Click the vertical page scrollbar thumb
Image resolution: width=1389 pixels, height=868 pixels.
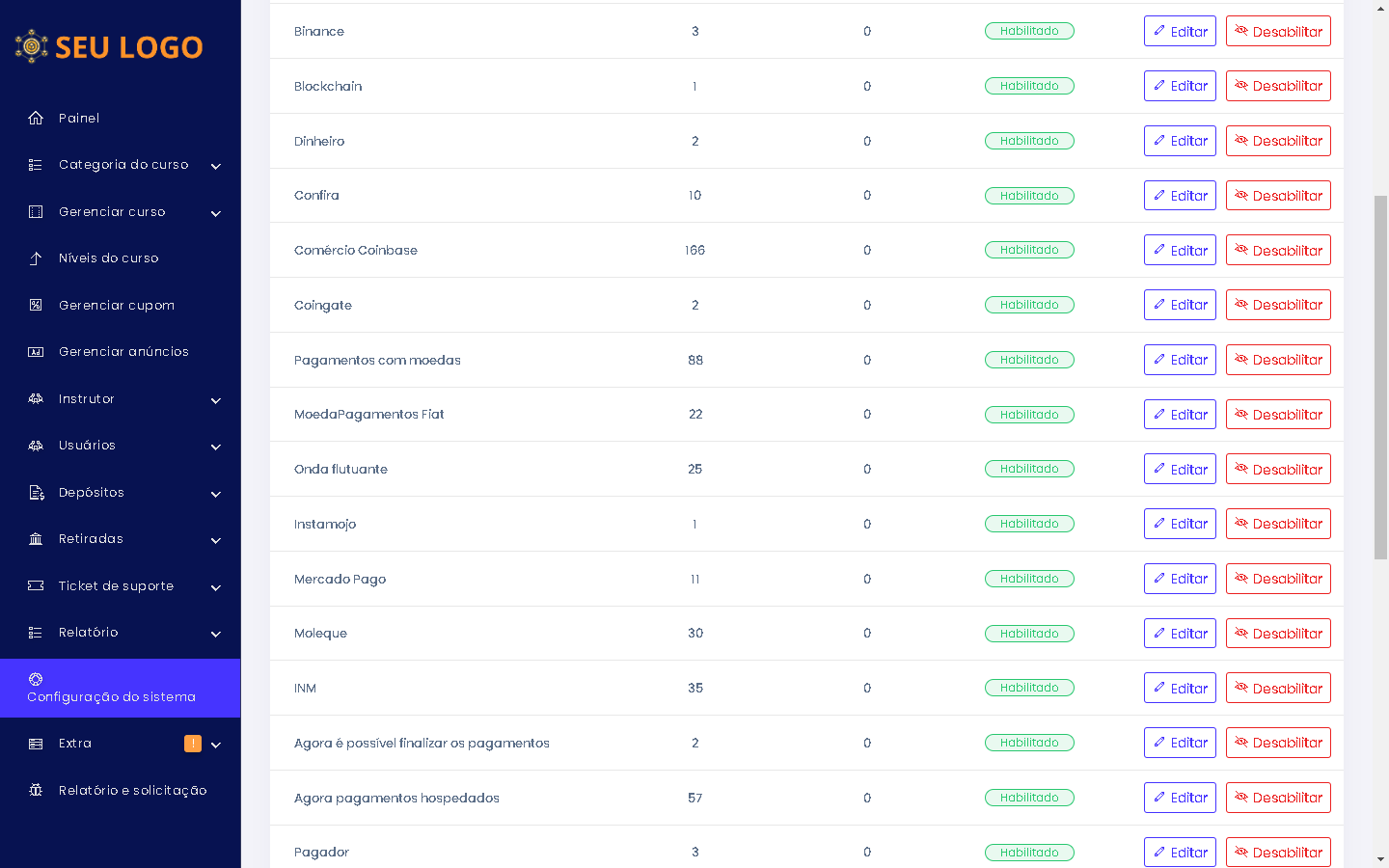point(1380,376)
